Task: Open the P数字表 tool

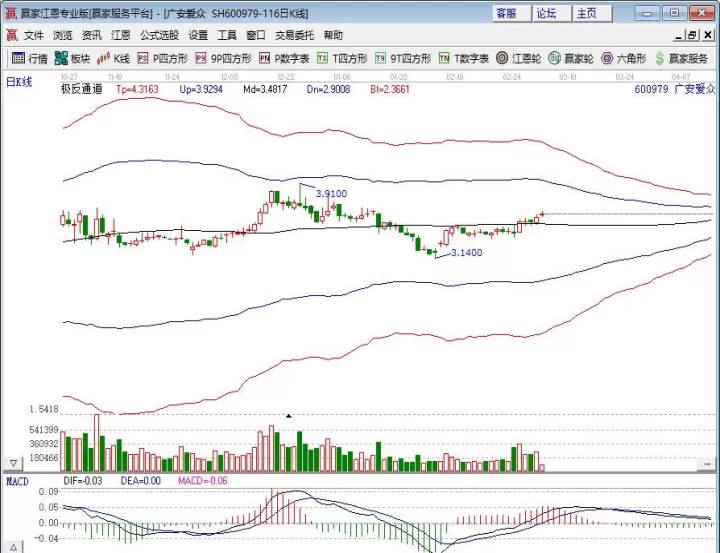Action: point(284,58)
